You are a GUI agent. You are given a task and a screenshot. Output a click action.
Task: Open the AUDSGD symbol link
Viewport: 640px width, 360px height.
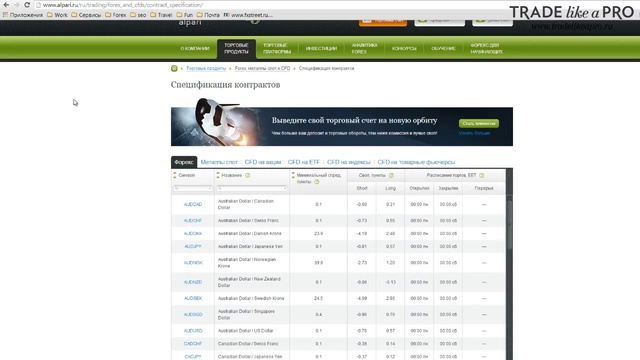pyautogui.click(x=193, y=314)
